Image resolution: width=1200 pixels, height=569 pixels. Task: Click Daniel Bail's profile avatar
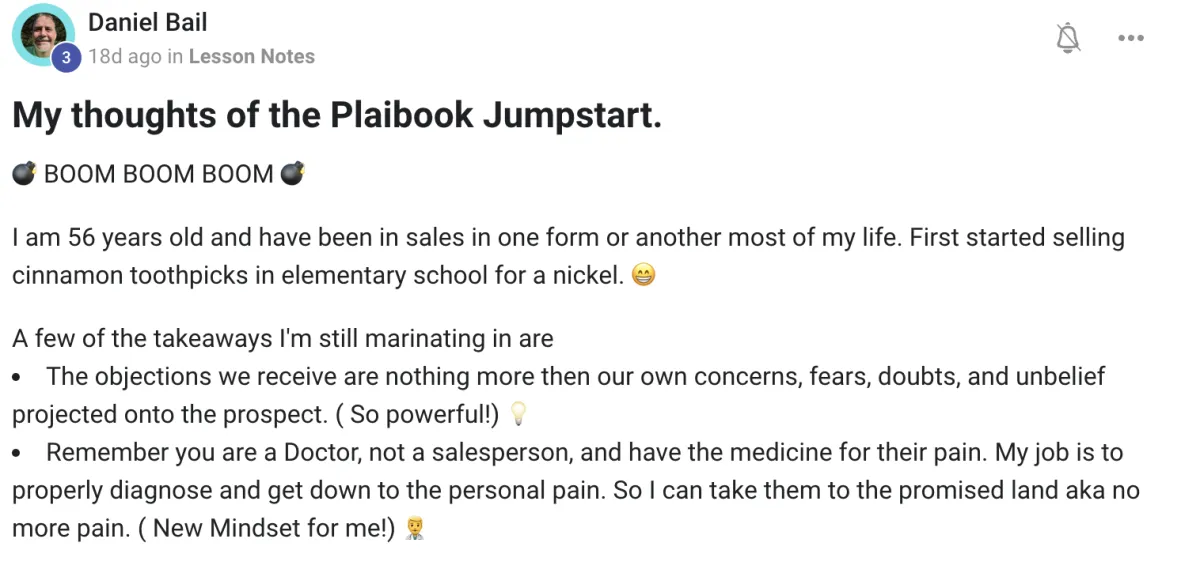coord(43,35)
